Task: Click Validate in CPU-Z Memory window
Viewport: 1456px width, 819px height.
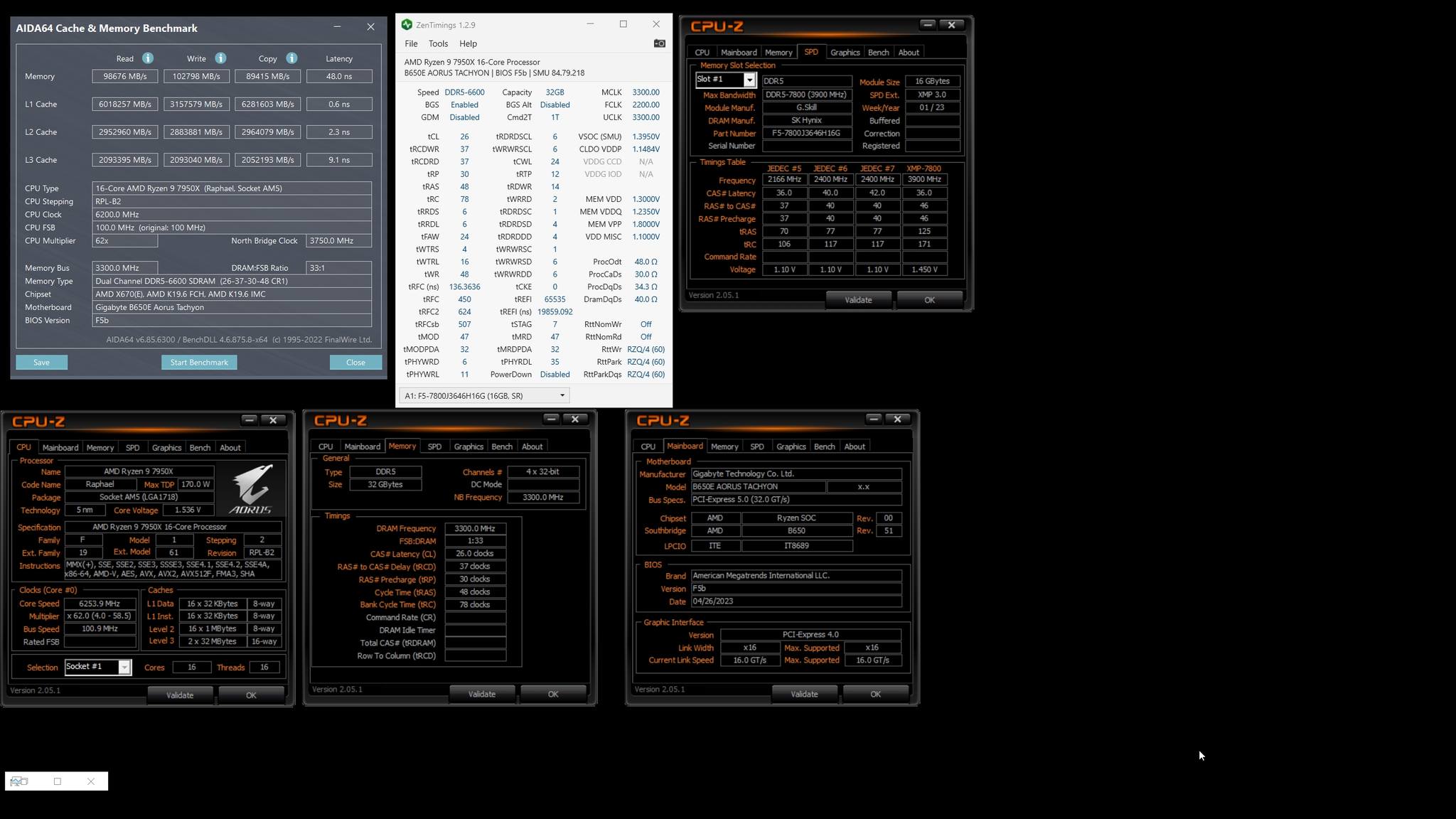Action: (482, 694)
